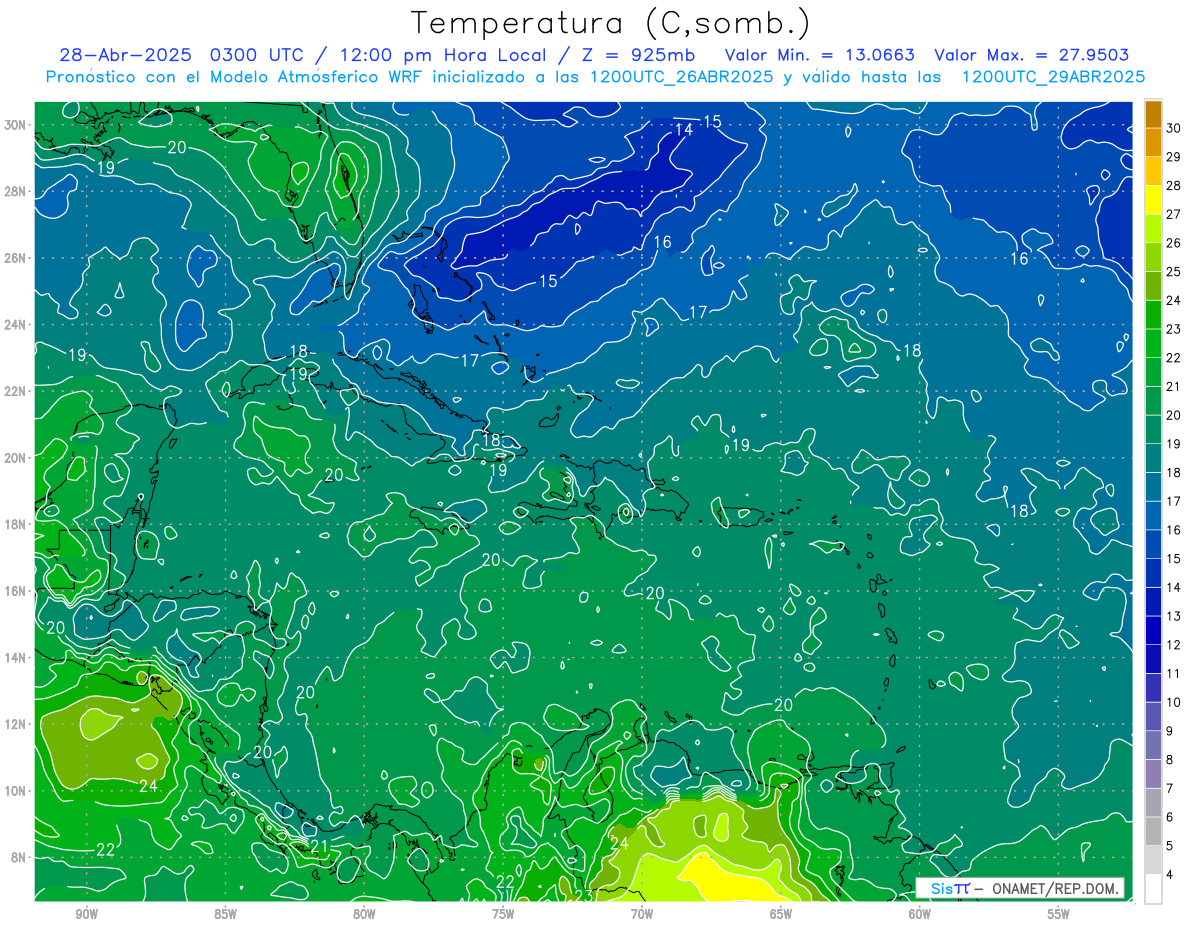Image resolution: width=1200 pixels, height=927 pixels.
Task: Click the "22N" latitude label
Action: tap(15, 391)
